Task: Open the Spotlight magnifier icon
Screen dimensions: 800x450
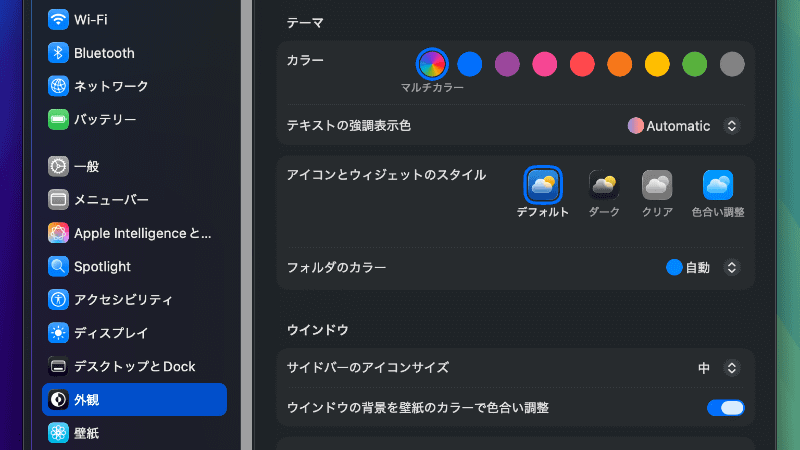Action: pos(58,266)
